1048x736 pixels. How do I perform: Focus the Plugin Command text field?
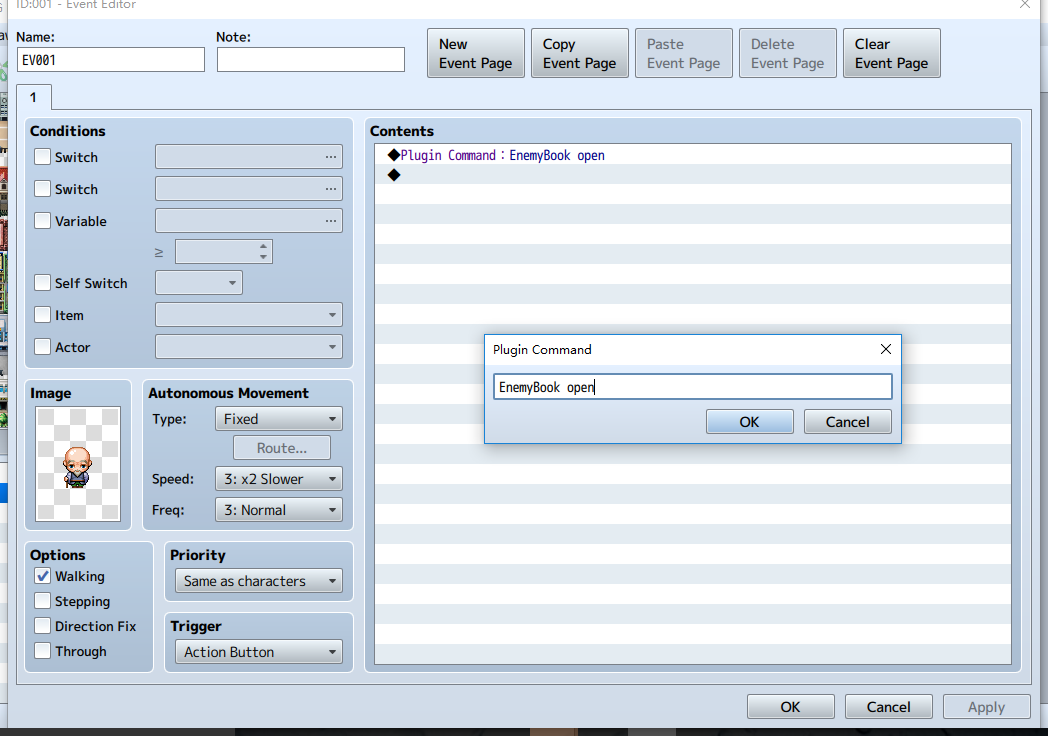(692, 387)
